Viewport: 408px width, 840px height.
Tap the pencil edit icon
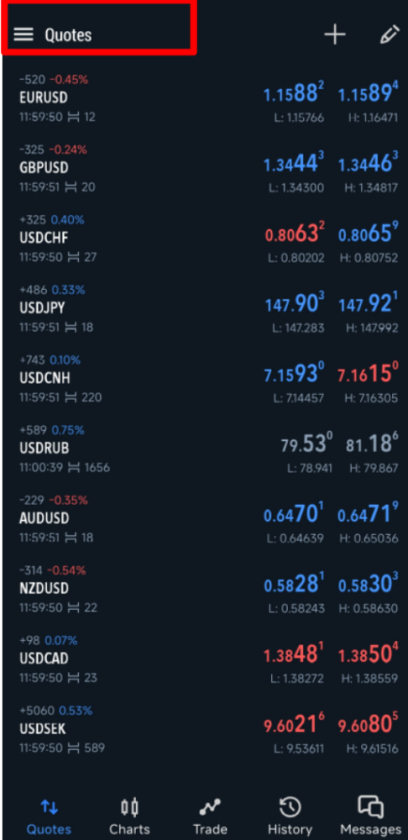(x=389, y=35)
